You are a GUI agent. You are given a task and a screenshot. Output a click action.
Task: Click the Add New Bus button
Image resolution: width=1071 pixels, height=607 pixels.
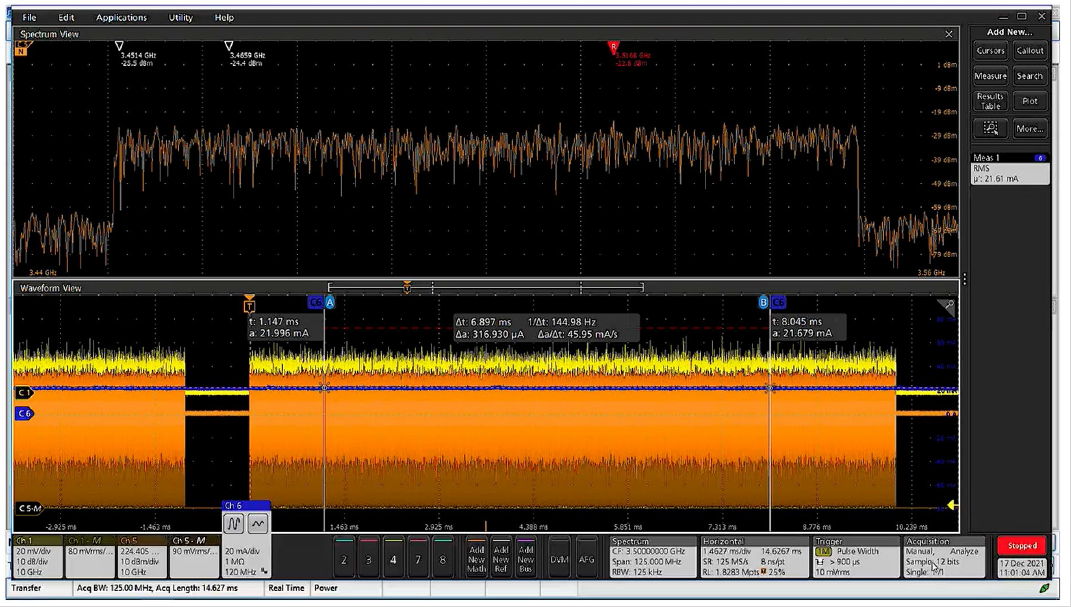[526, 558]
